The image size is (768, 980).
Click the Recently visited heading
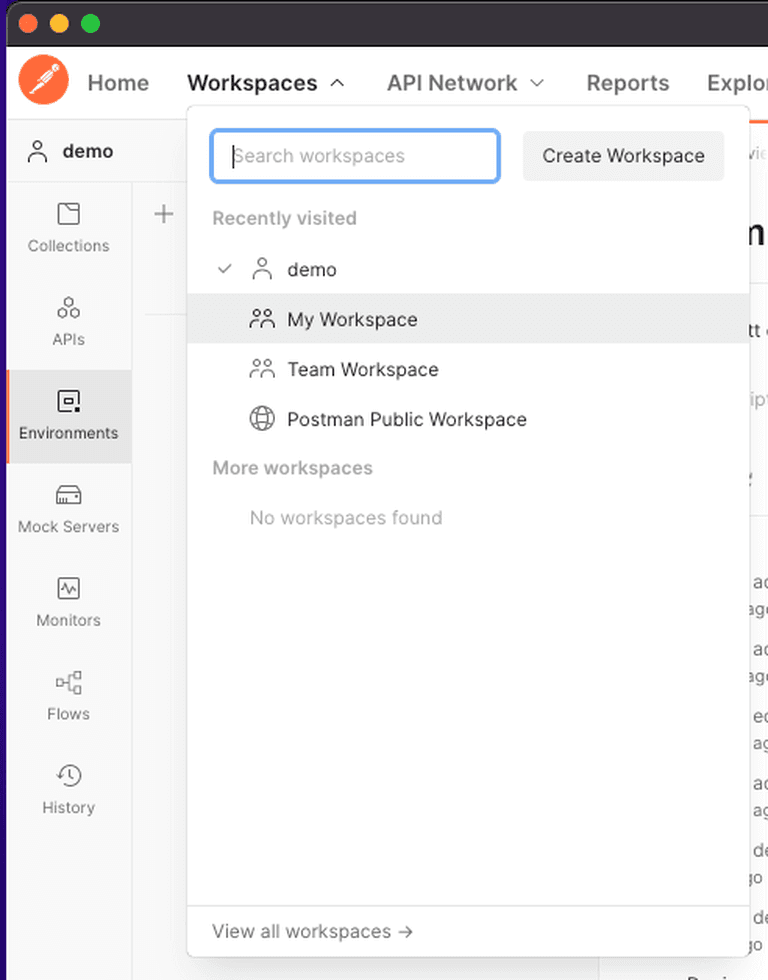tap(284, 218)
